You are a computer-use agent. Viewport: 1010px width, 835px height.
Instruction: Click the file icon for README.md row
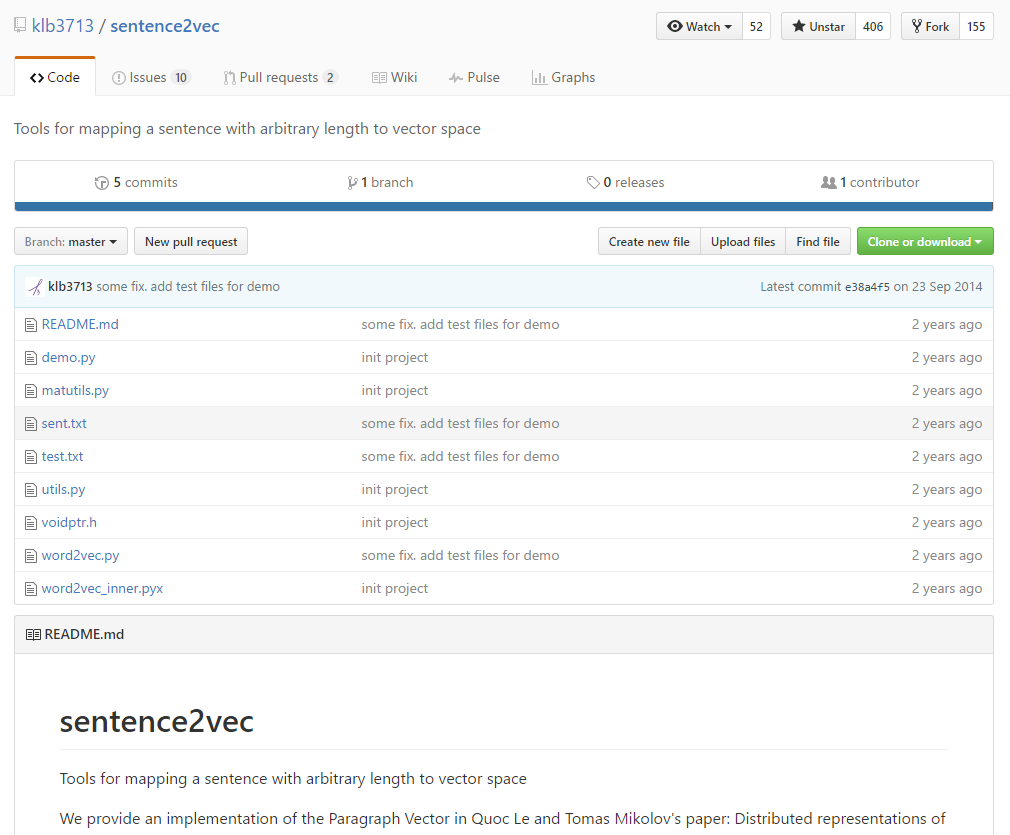click(x=31, y=325)
